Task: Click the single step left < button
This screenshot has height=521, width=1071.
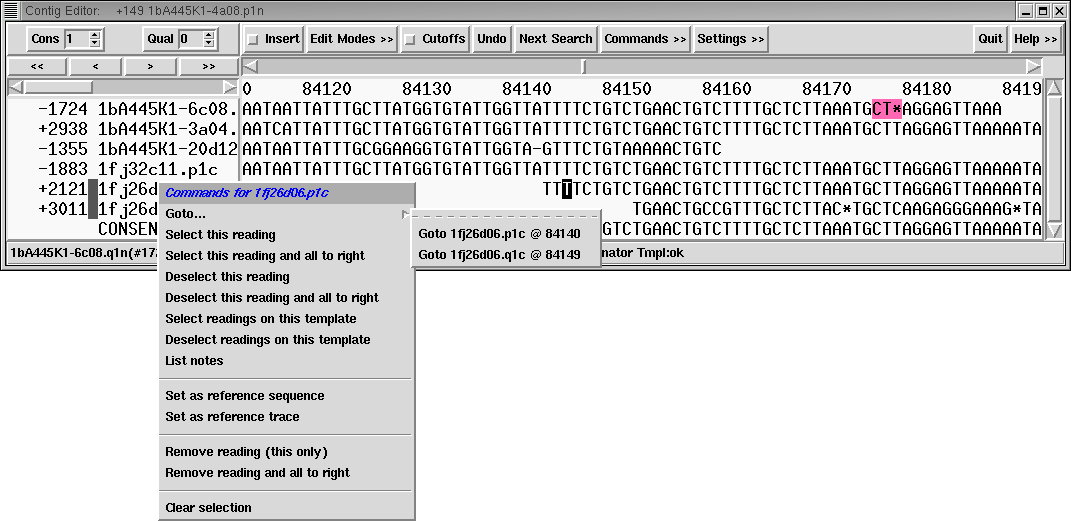Action: (x=95, y=67)
